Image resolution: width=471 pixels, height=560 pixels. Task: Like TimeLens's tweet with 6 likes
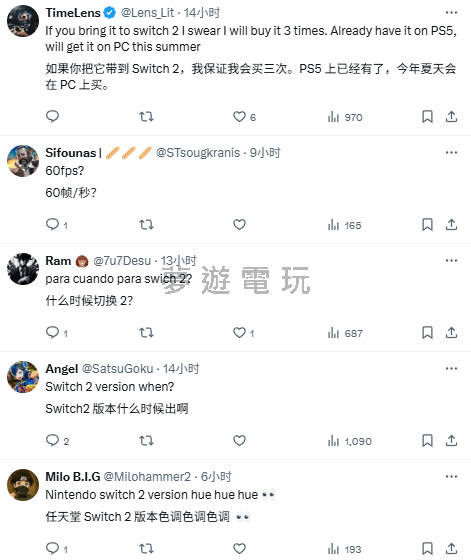244,117
